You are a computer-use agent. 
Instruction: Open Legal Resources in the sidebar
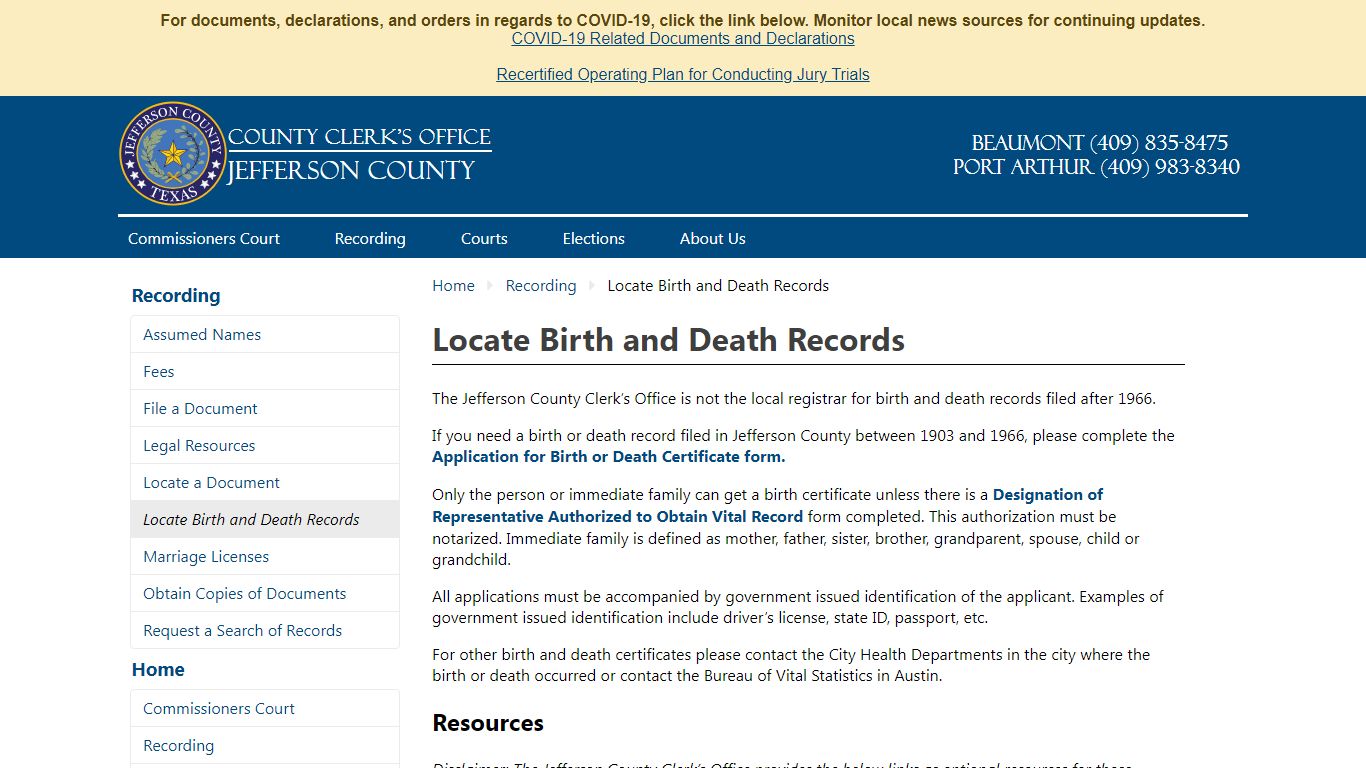[x=265, y=445]
